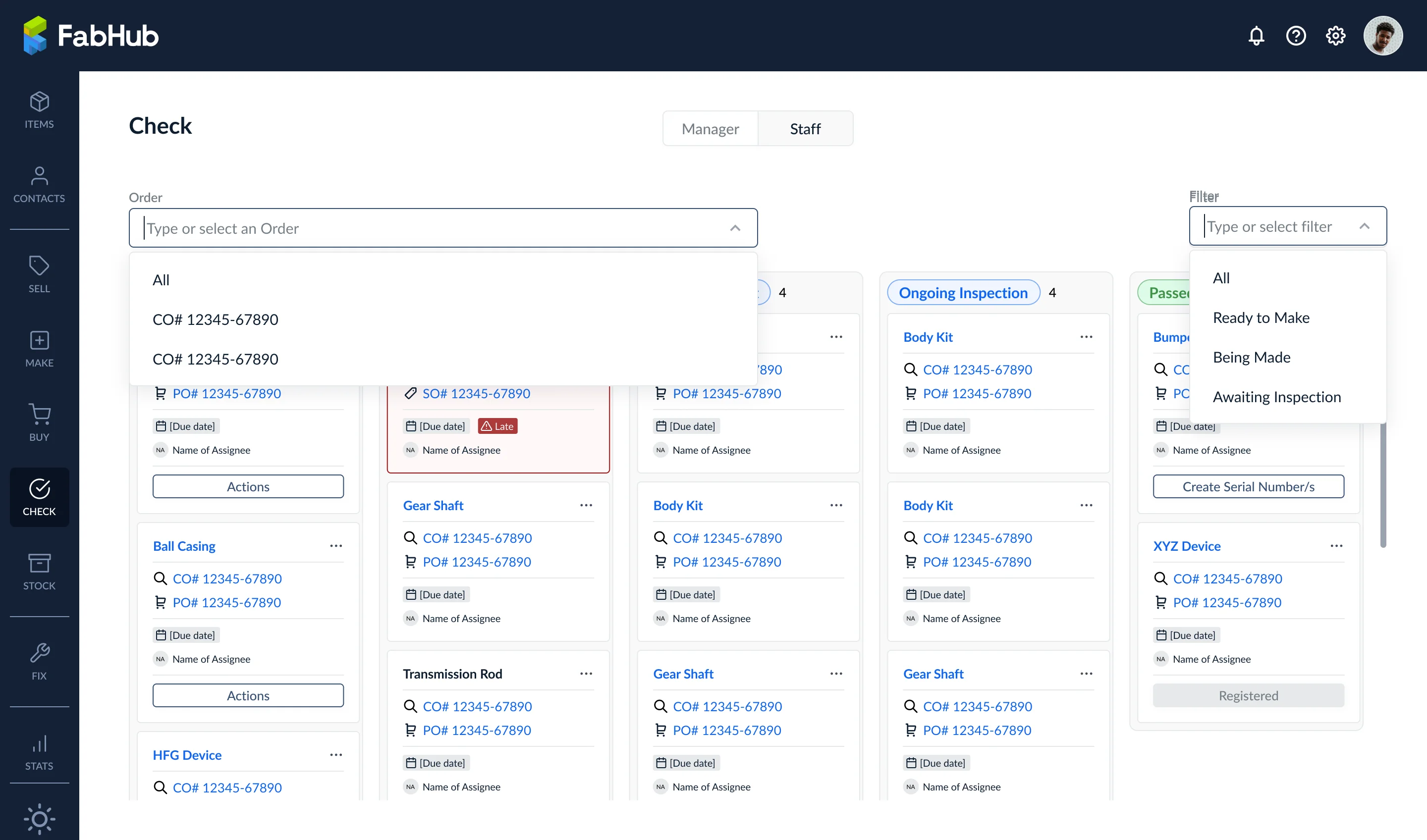Collapse the Order dropdown chevron
The height and width of the screenshot is (840, 1427).
(x=735, y=228)
